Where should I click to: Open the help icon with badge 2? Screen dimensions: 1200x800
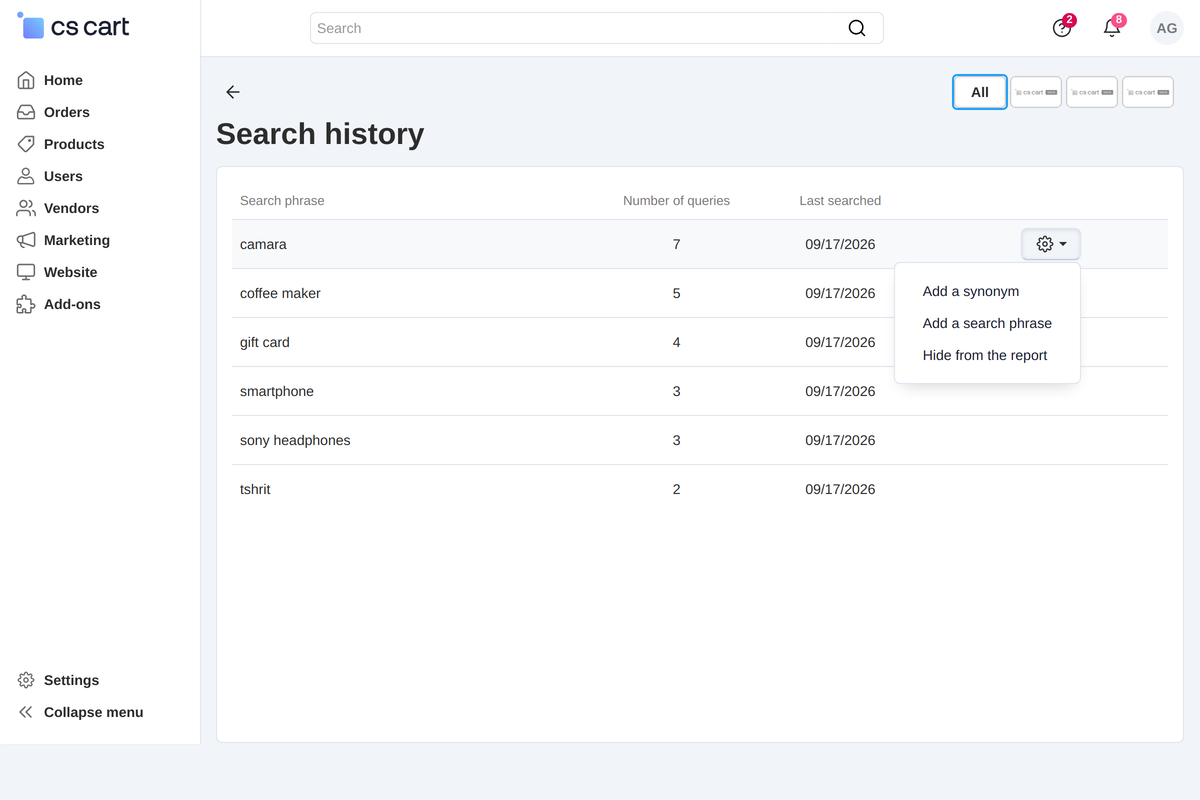(x=1062, y=28)
